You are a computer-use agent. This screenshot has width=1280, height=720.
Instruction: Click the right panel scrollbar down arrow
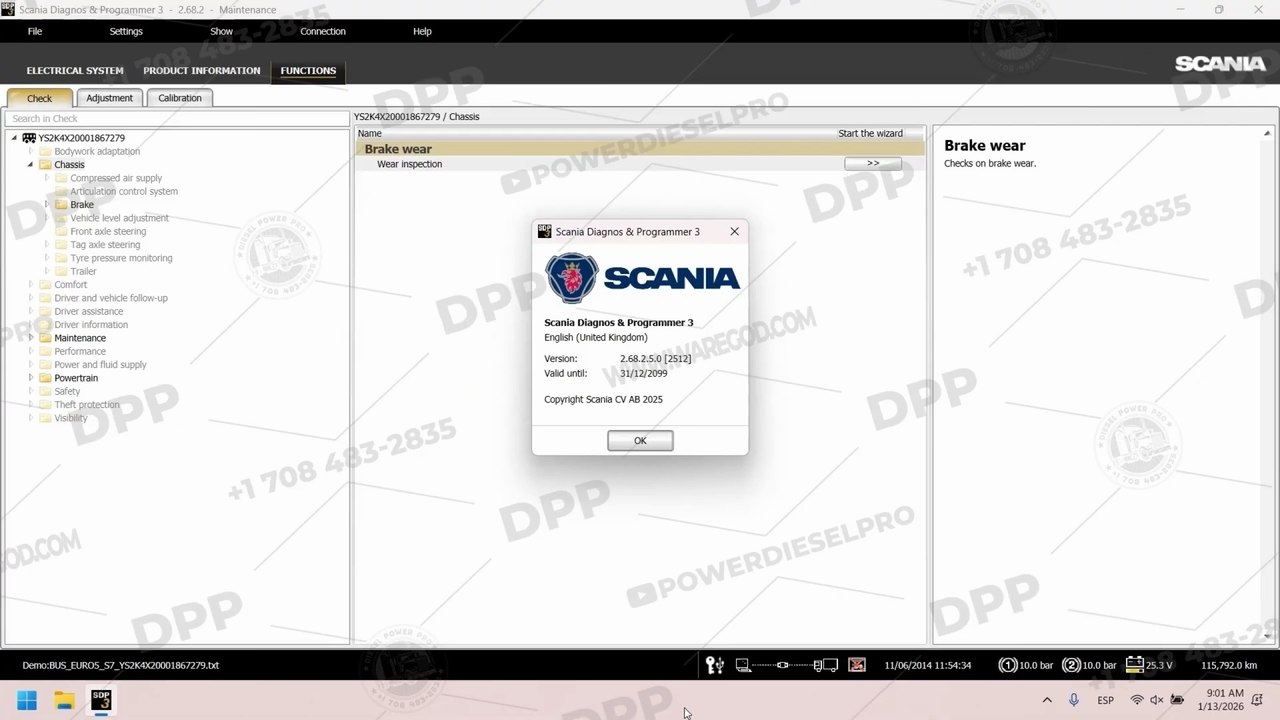point(1269,636)
